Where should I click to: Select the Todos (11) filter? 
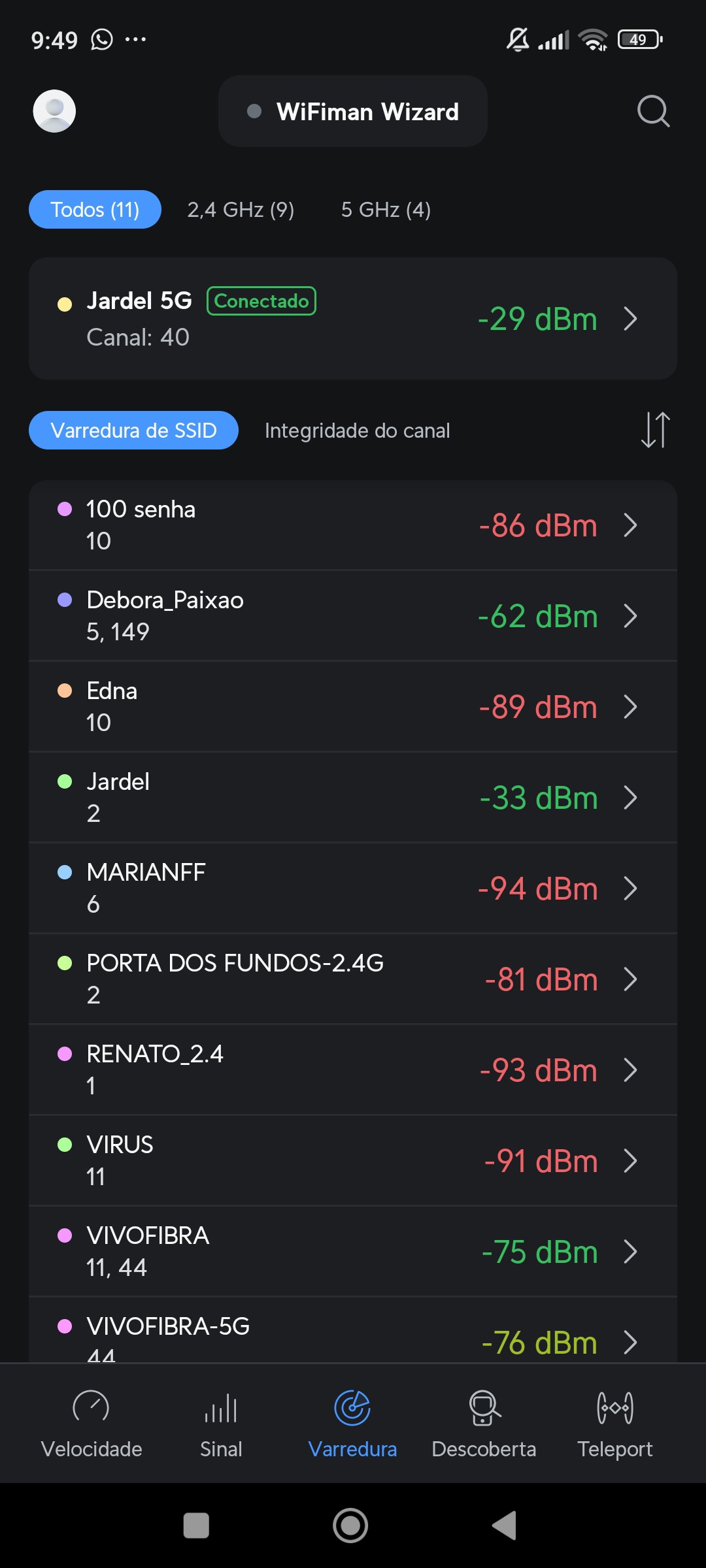(95, 210)
